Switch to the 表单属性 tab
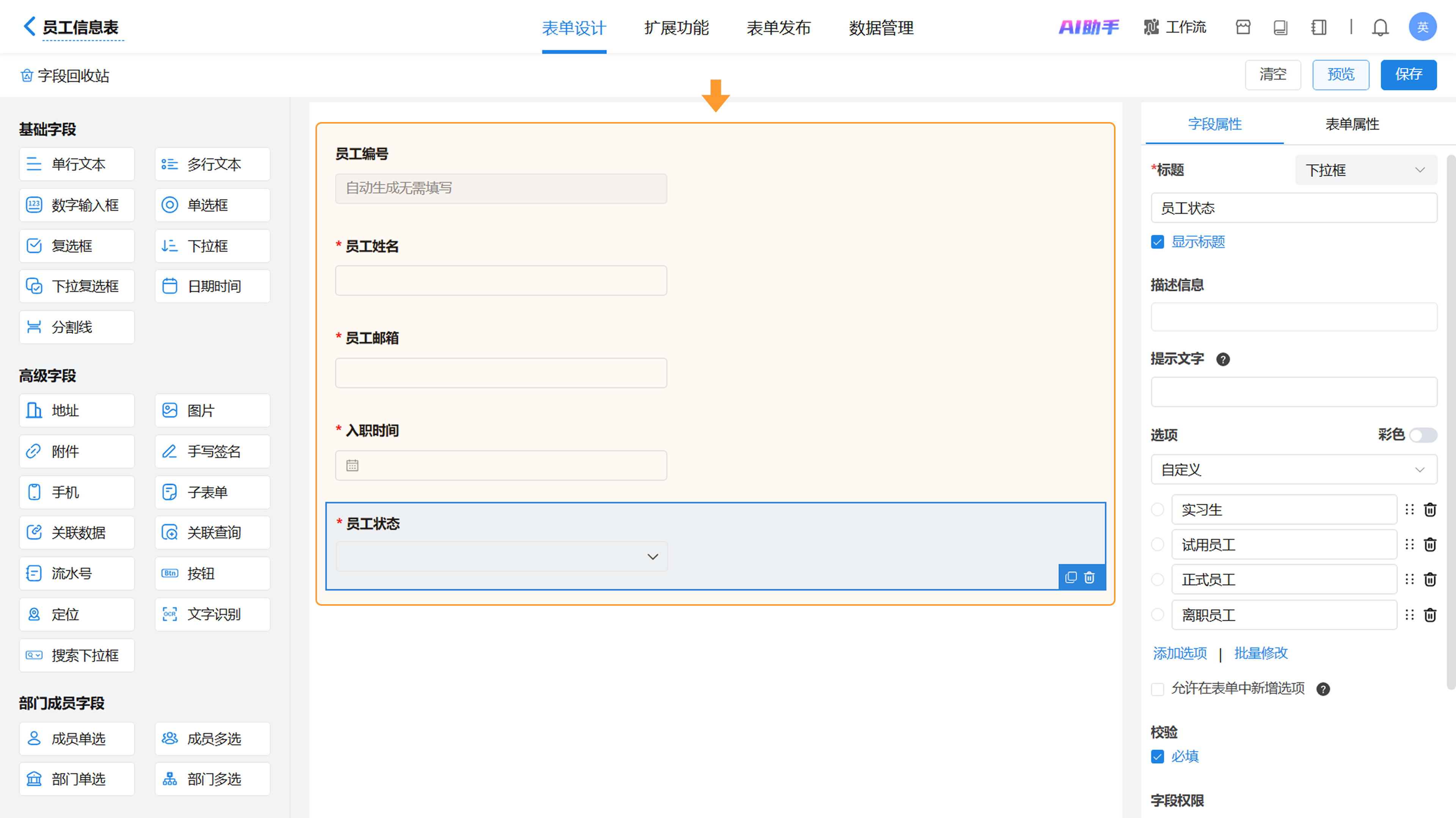Image resolution: width=1456 pixels, height=818 pixels. pyautogui.click(x=1352, y=124)
